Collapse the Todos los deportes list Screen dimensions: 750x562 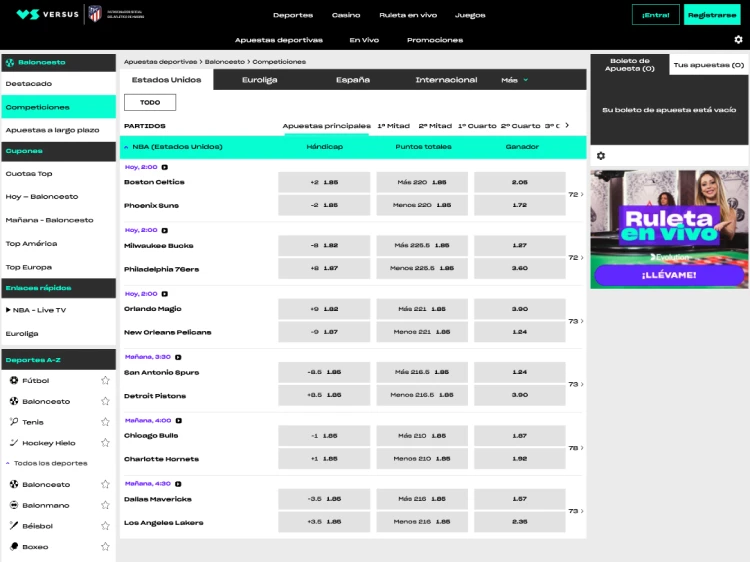tap(10, 463)
